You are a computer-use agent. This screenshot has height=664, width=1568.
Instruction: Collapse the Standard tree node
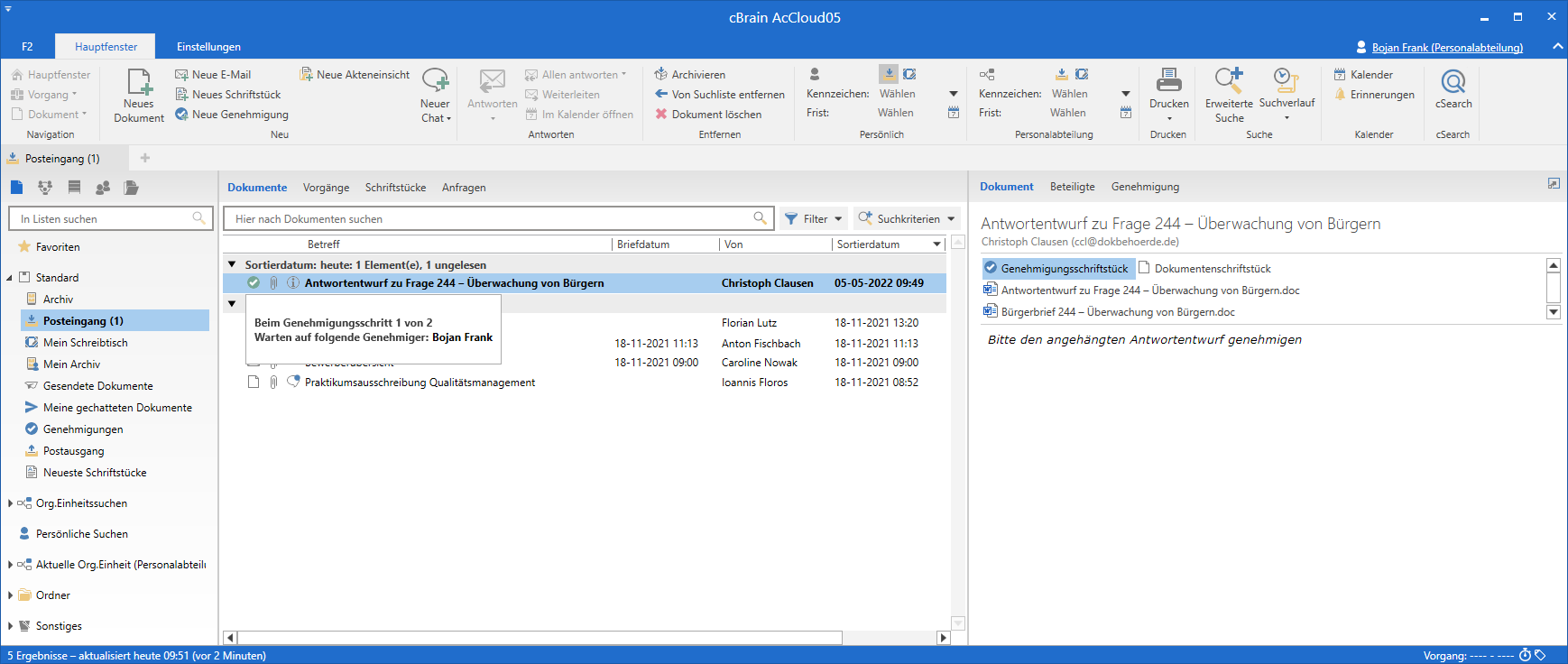[9, 278]
